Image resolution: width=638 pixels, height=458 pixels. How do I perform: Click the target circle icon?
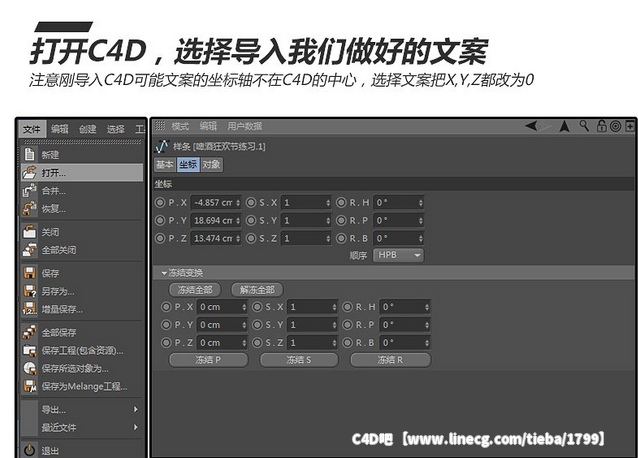click(x=615, y=126)
